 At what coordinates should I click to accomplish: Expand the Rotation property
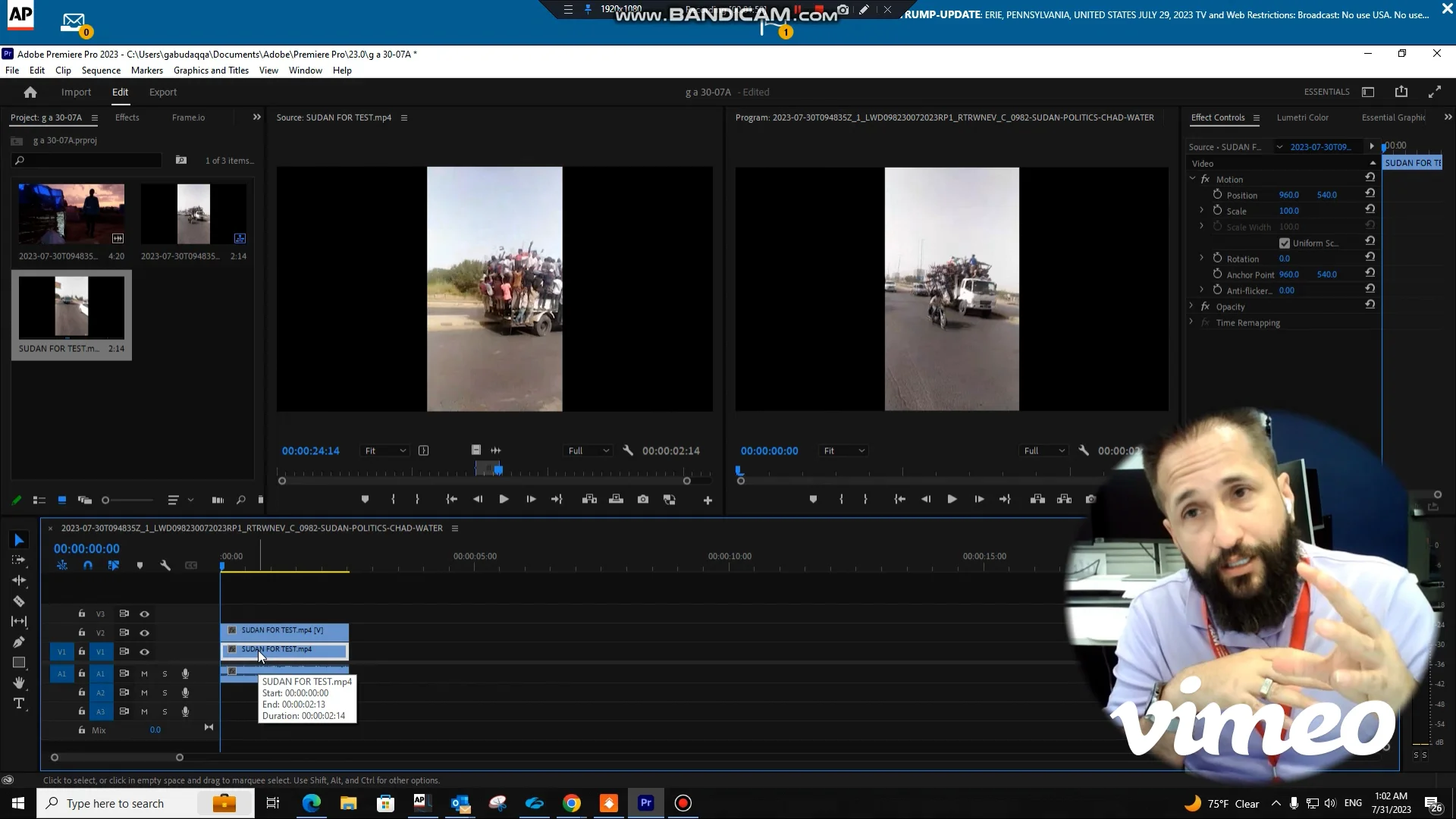tap(1201, 258)
